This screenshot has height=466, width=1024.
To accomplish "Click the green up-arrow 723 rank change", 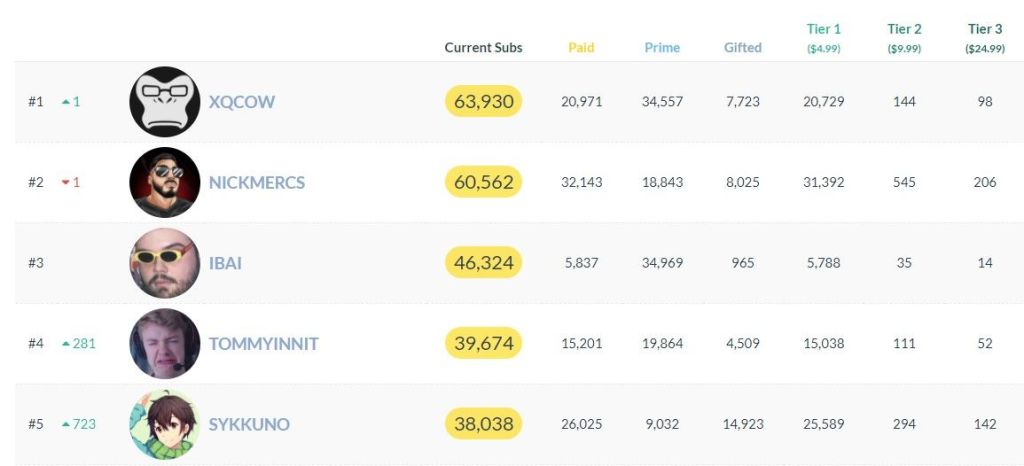I will (78, 424).
